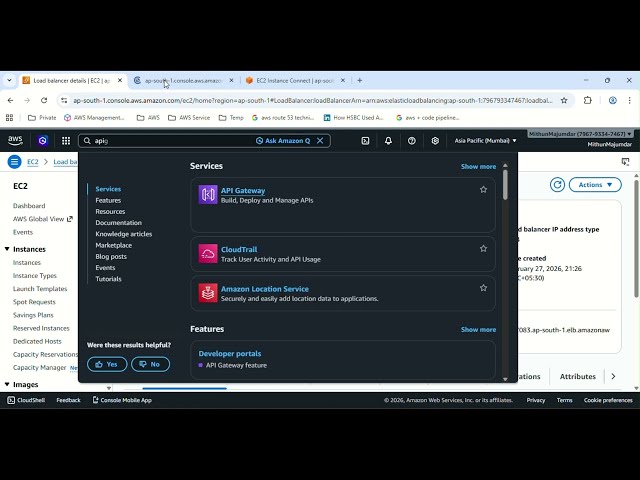
Task: Click the Amazon Location Service icon
Action: point(208,293)
